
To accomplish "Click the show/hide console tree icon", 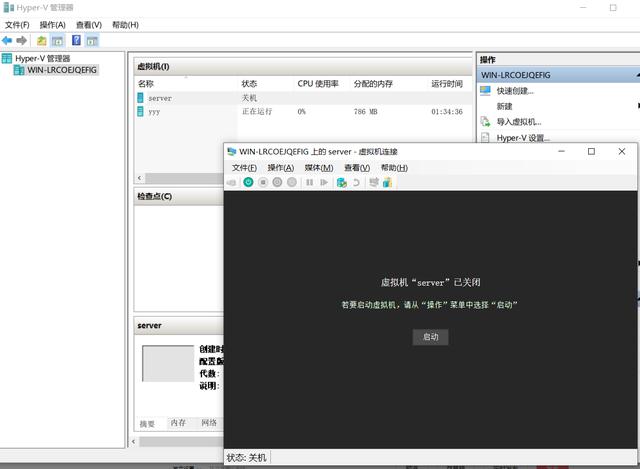I will pos(58,41).
